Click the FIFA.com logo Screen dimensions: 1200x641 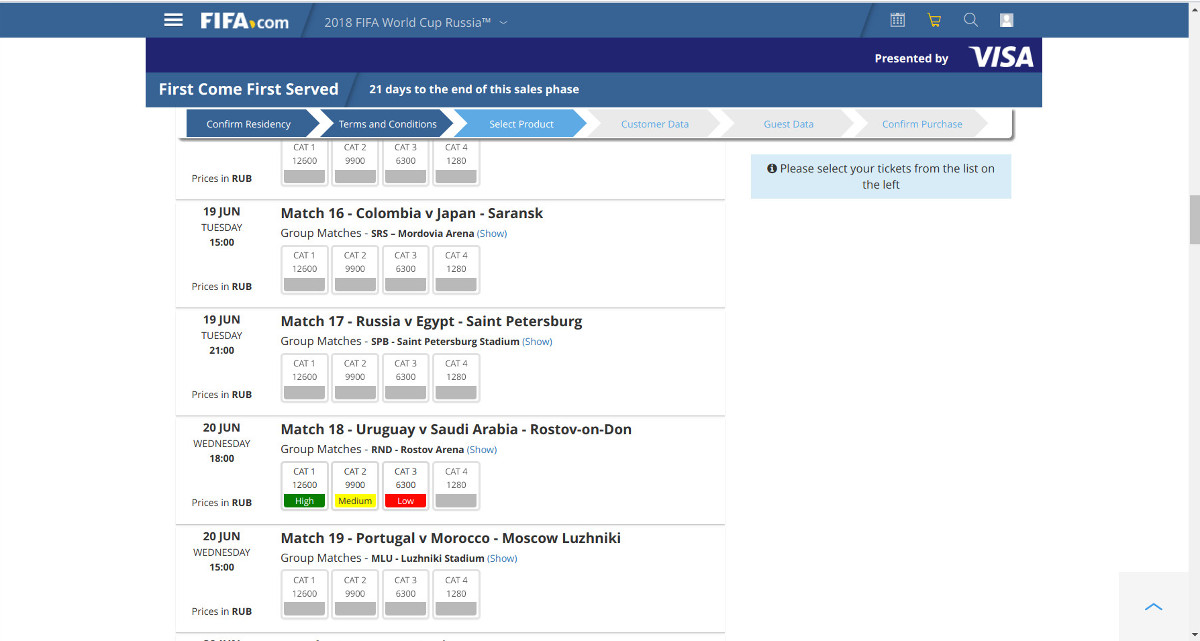tap(244, 21)
